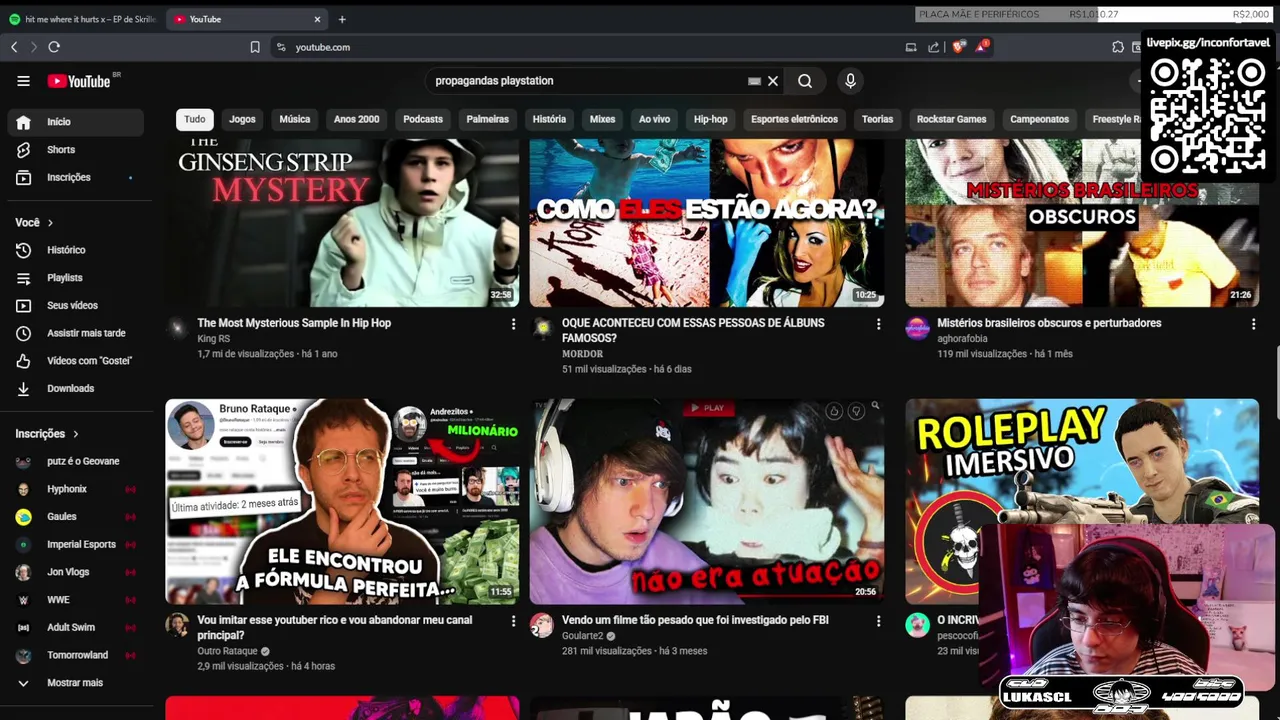Open options for Vendo um filme video
The height and width of the screenshot is (720, 1280).
pos(878,621)
